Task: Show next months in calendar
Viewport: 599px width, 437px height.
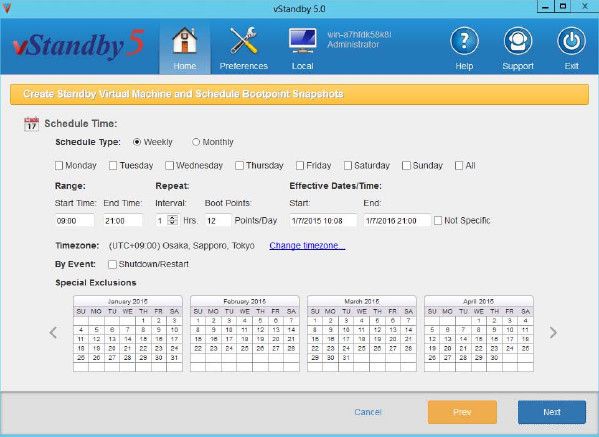Action: (x=553, y=333)
